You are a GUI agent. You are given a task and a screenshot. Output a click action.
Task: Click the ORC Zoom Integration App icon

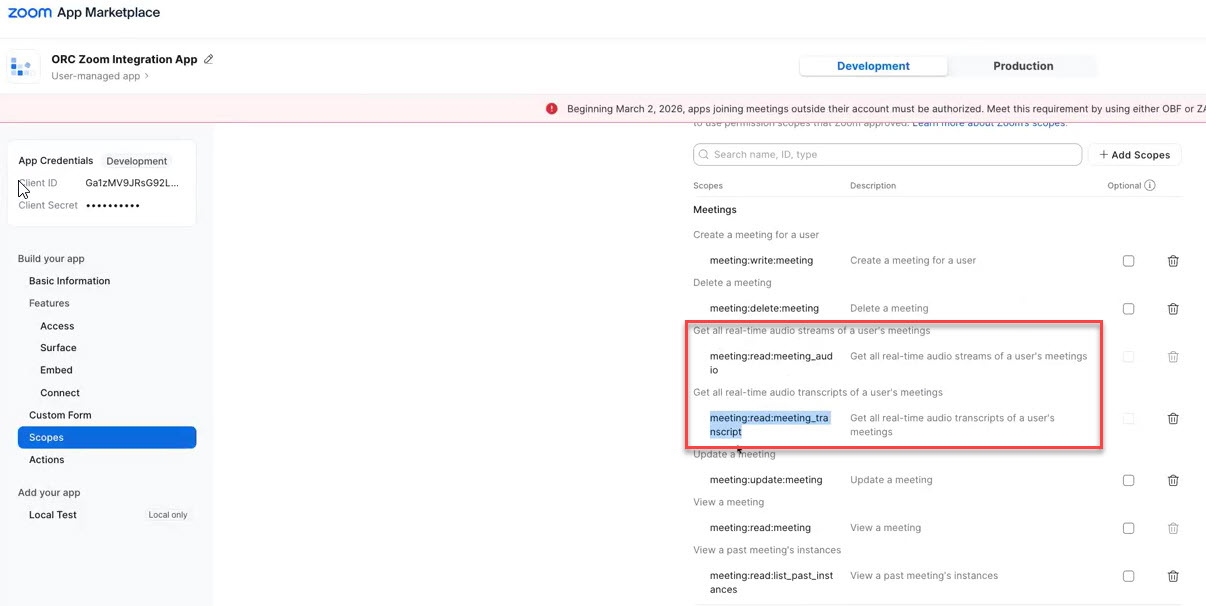(x=22, y=67)
